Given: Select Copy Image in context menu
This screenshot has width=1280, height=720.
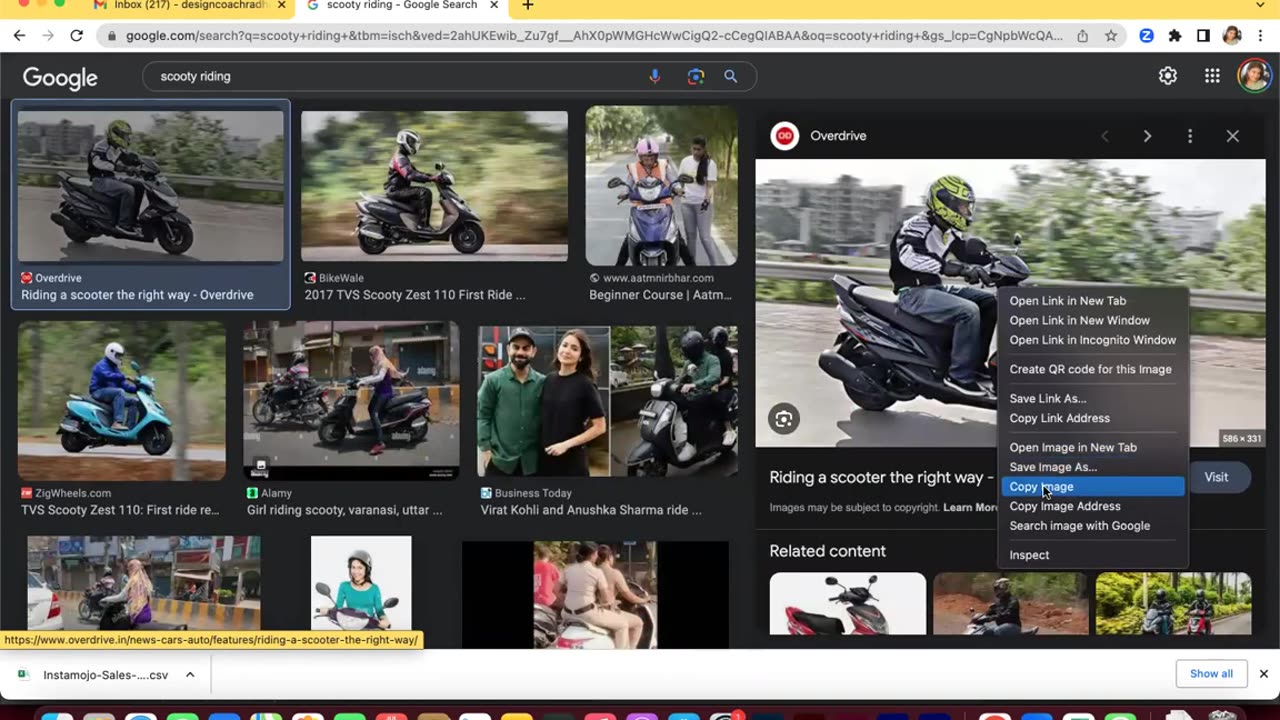Looking at the screenshot, I should click(x=1092, y=487).
